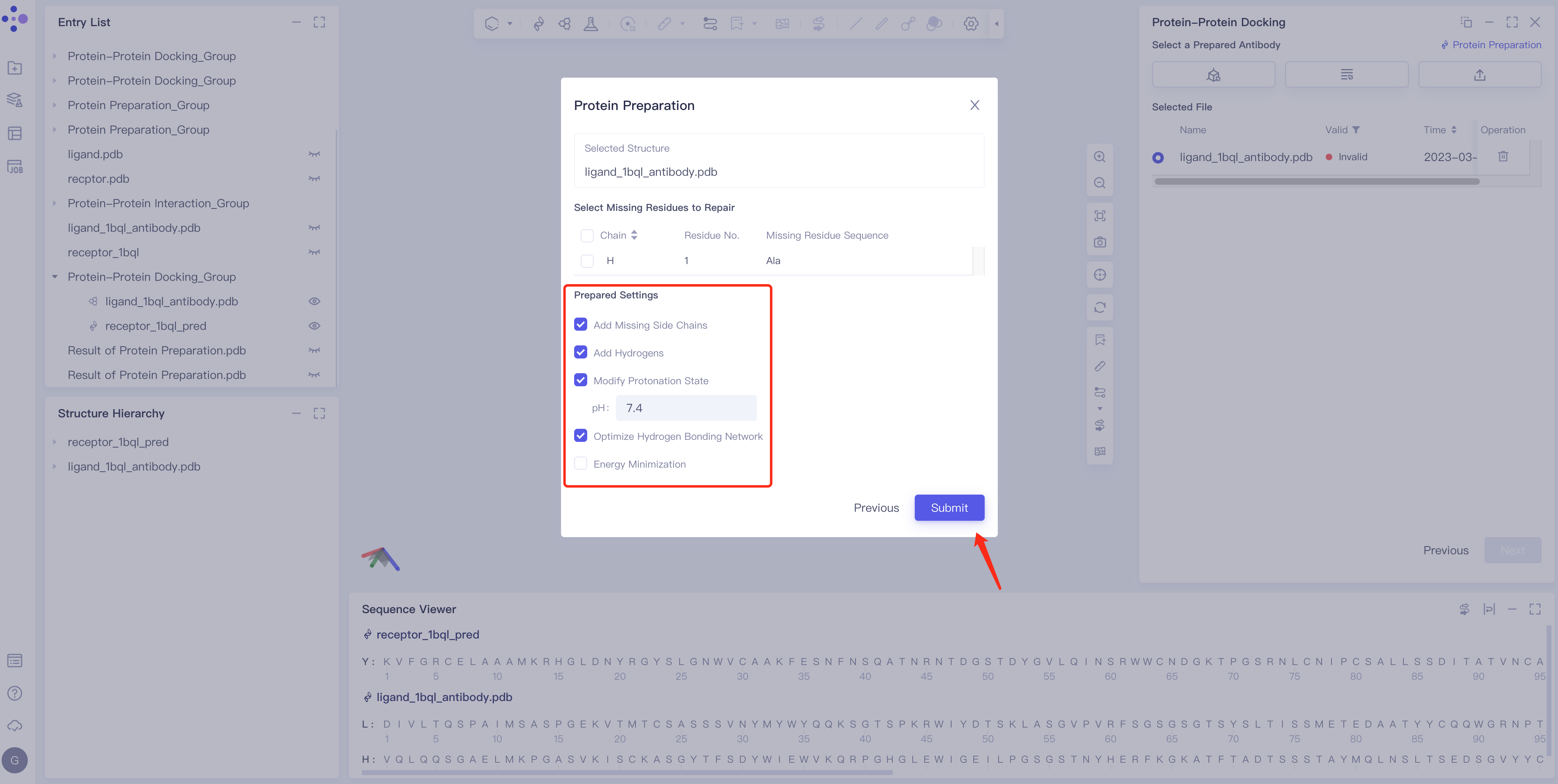
Task: Open the user avatar G
Action: [x=15, y=760]
